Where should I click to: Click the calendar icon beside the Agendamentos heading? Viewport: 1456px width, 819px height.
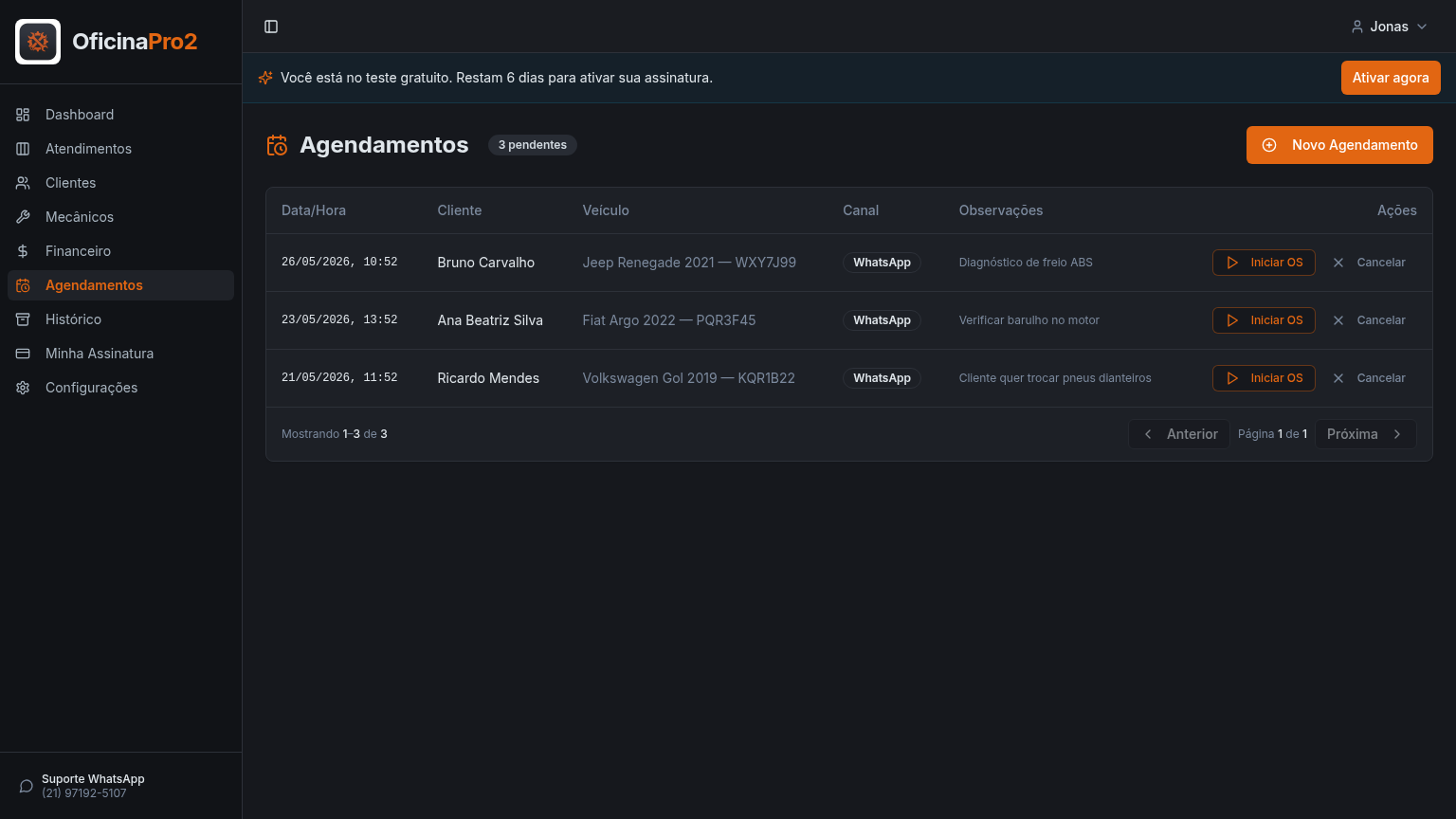click(x=277, y=145)
